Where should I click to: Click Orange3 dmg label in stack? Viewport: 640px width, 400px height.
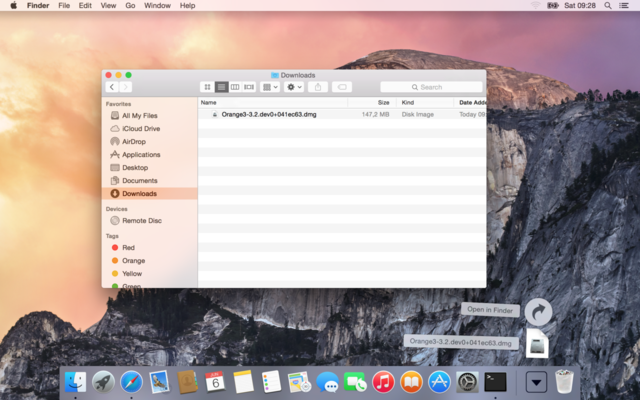click(461, 342)
